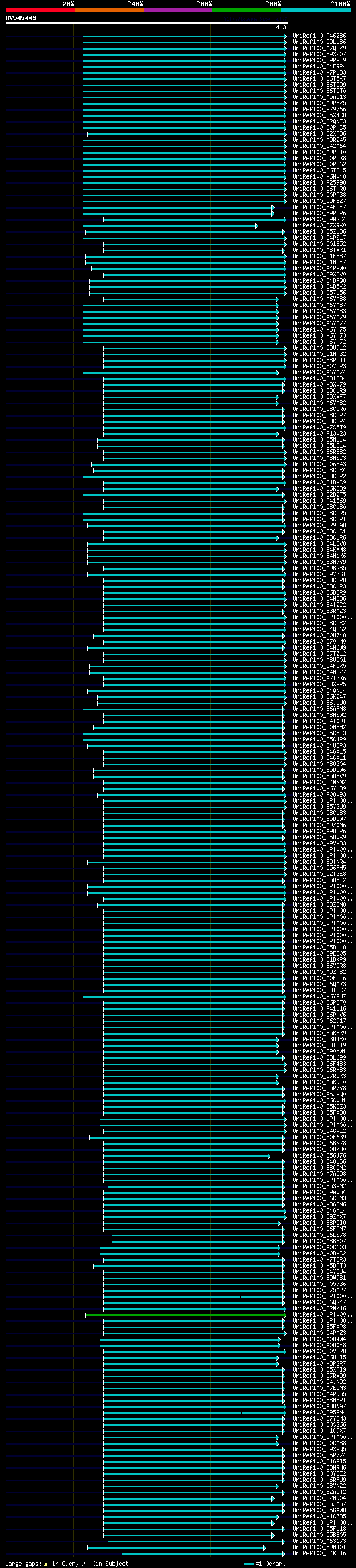The width and height of the screenshot is (356, 1568).
Task: Select hit label UniRef100_B6VDR8
Action: (x=319, y=966)
